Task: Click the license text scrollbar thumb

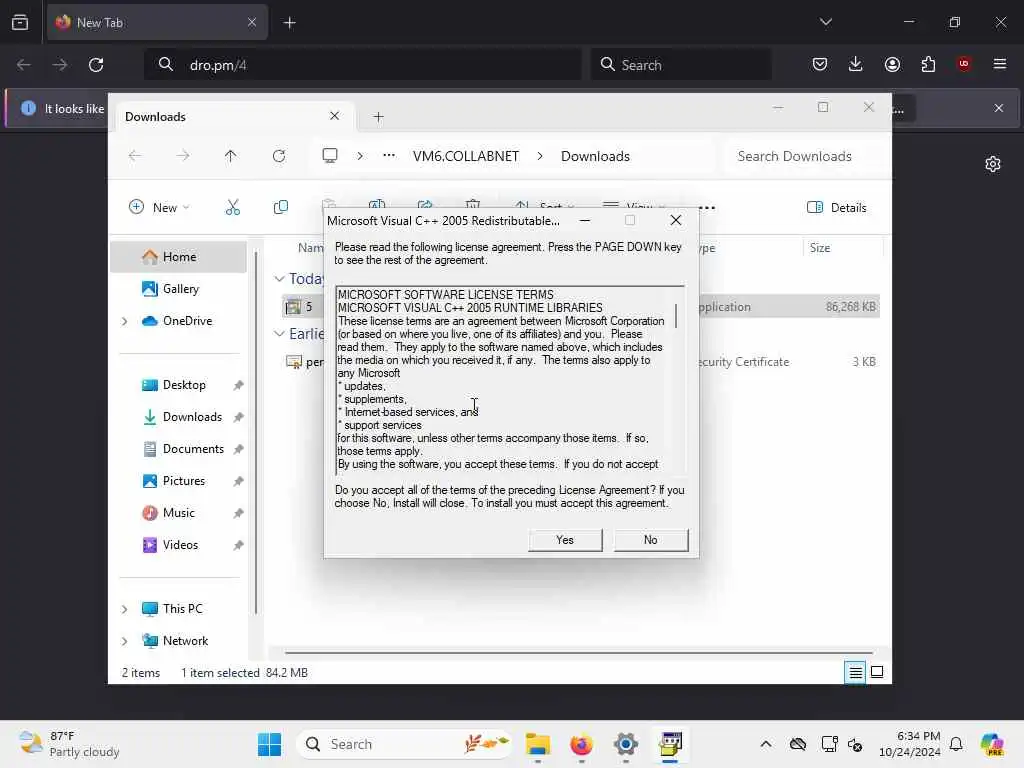Action: coord(676,315)
